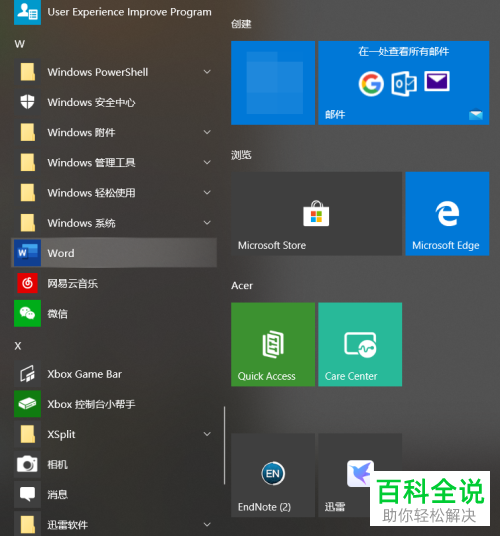Viewport: 500px width, 536px height.
Task: Open the 邮件 mail tile label
Action: (x=335, y=115)
